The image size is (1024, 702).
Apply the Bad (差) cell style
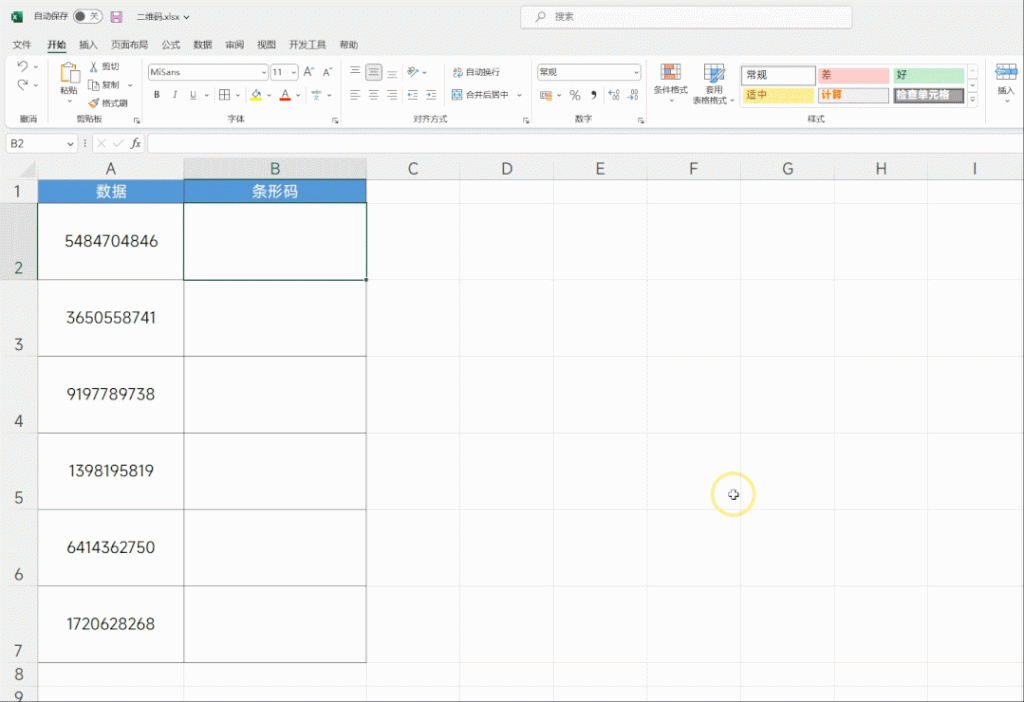854,75
